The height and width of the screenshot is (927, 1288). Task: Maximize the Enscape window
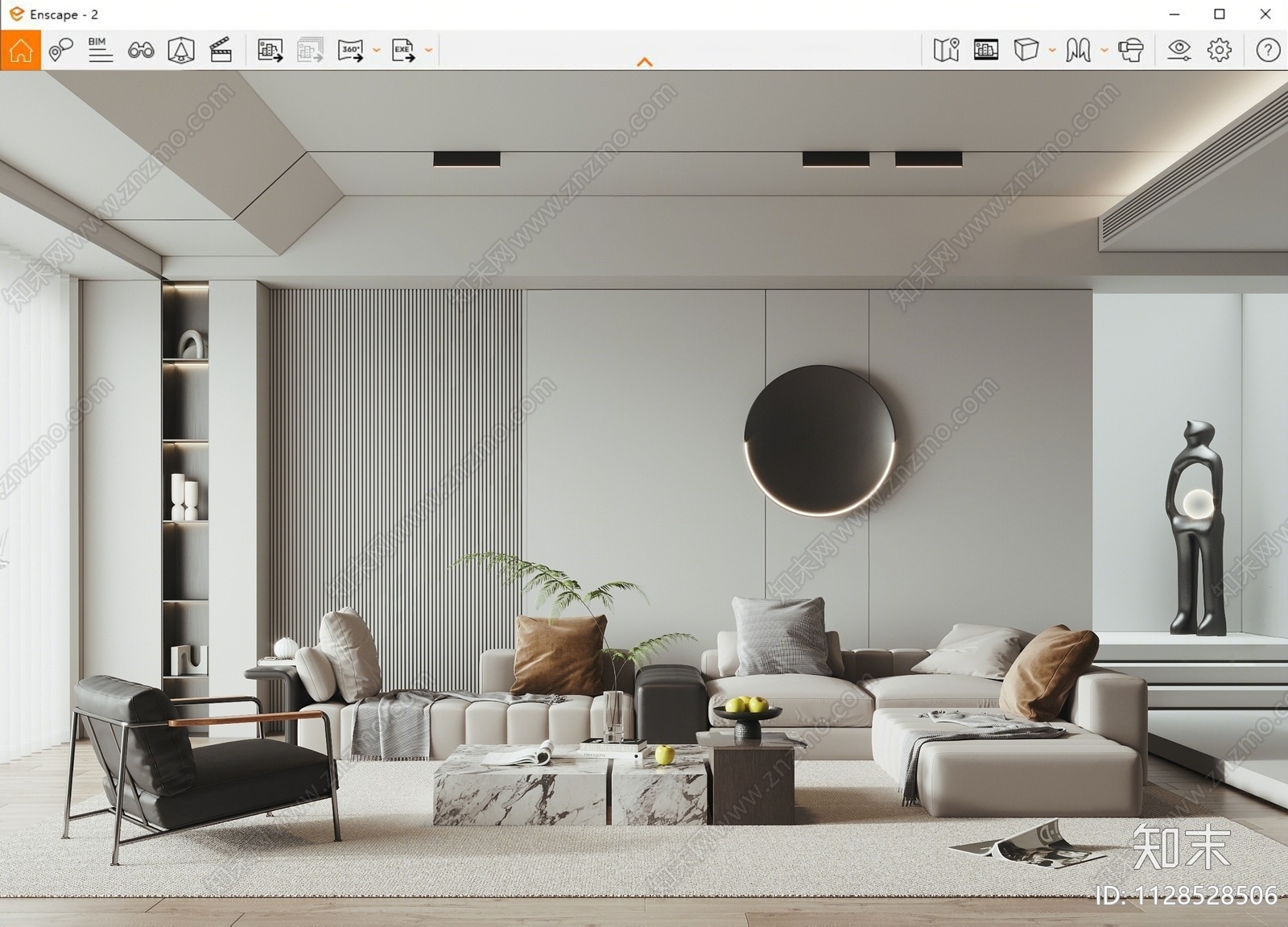tap(1220, 14)
